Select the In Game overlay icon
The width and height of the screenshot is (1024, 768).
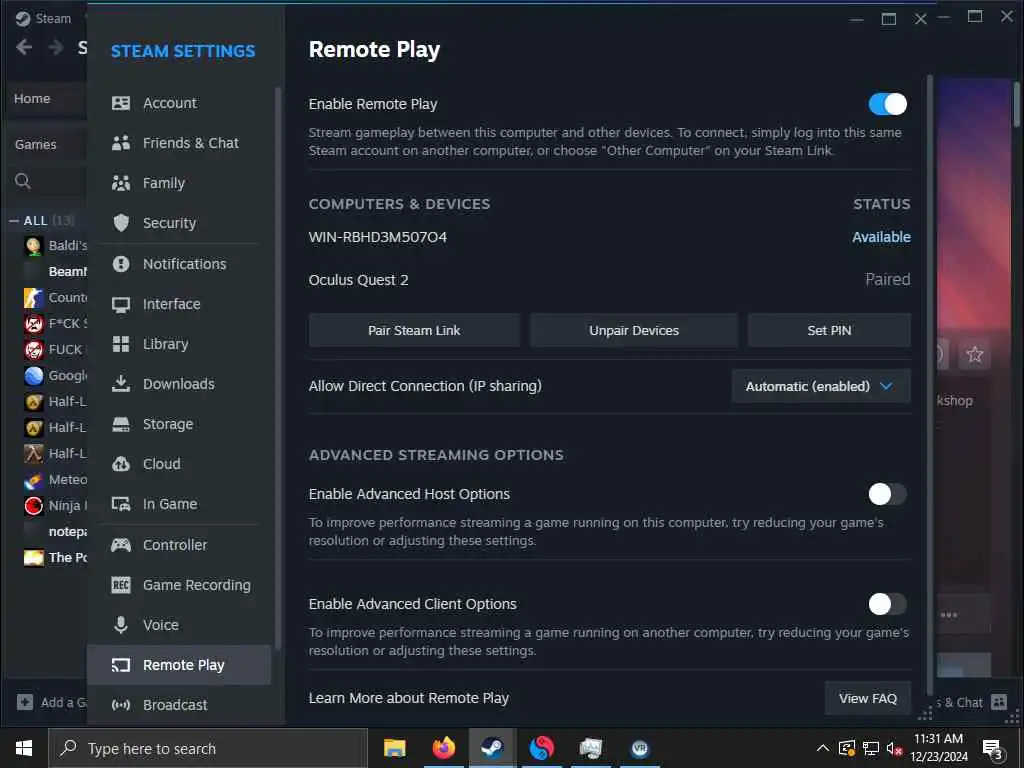tap(121, 504)
